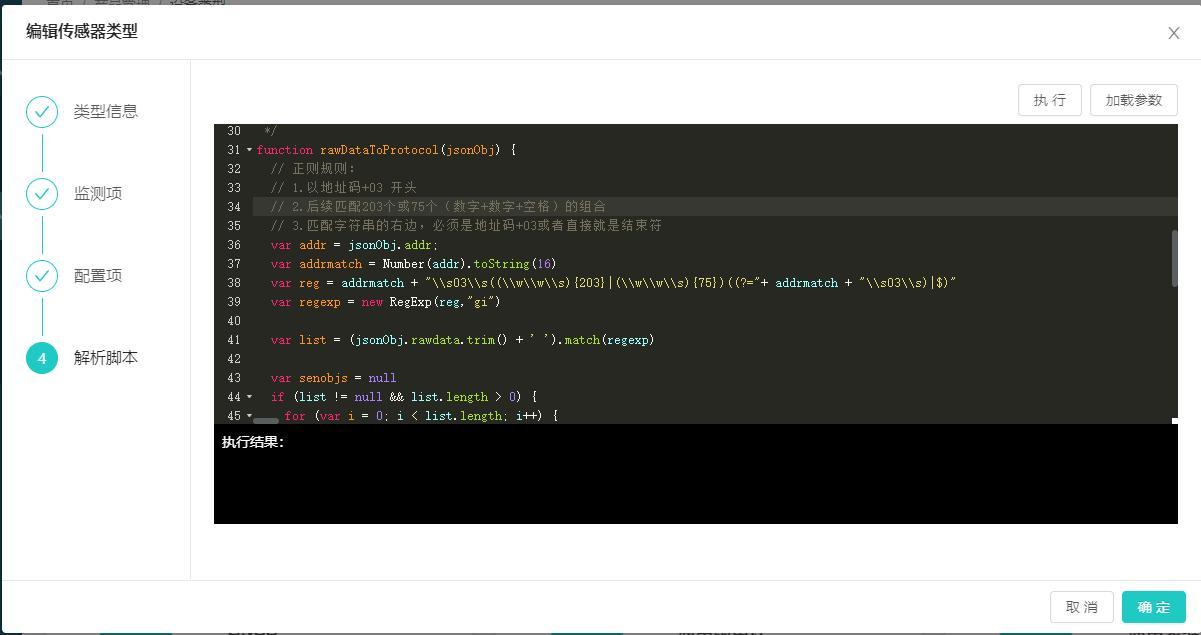Cancel editing with the 取消 button
This screenshot has width=1201, height=635.
click(x=1081, y=607)
